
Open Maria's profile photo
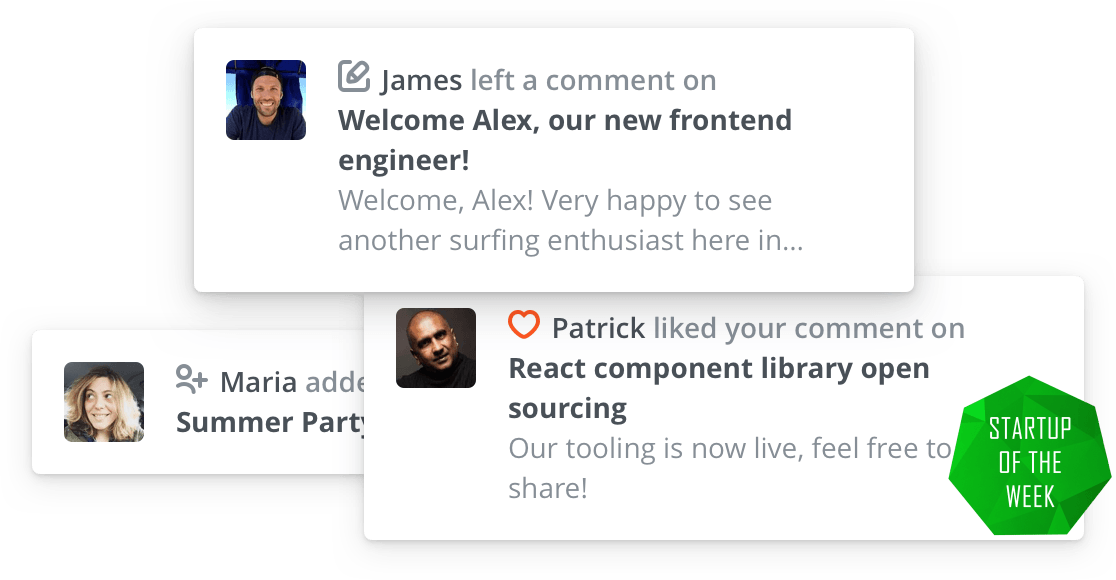point(104,402)
